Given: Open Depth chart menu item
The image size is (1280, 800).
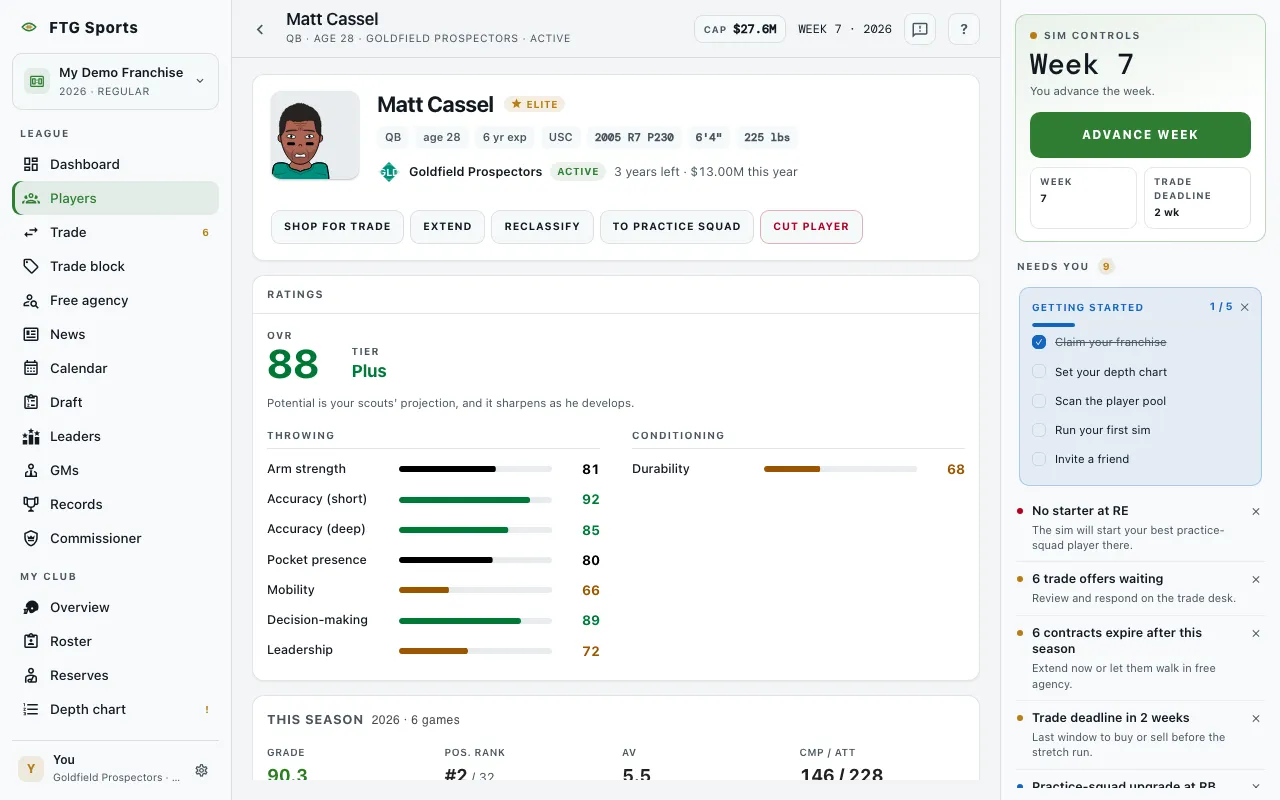Looking at the screenshot, I should tap(115, 709).
